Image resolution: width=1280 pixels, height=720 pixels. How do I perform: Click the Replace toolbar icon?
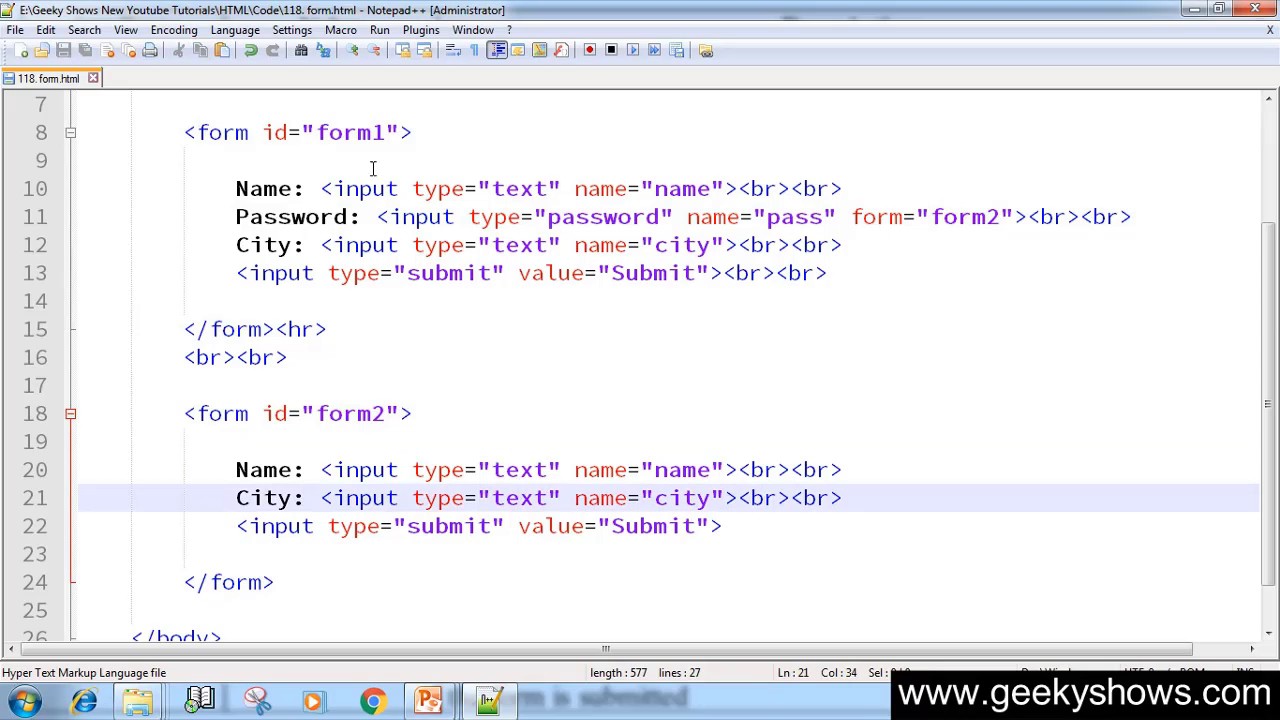323,50
